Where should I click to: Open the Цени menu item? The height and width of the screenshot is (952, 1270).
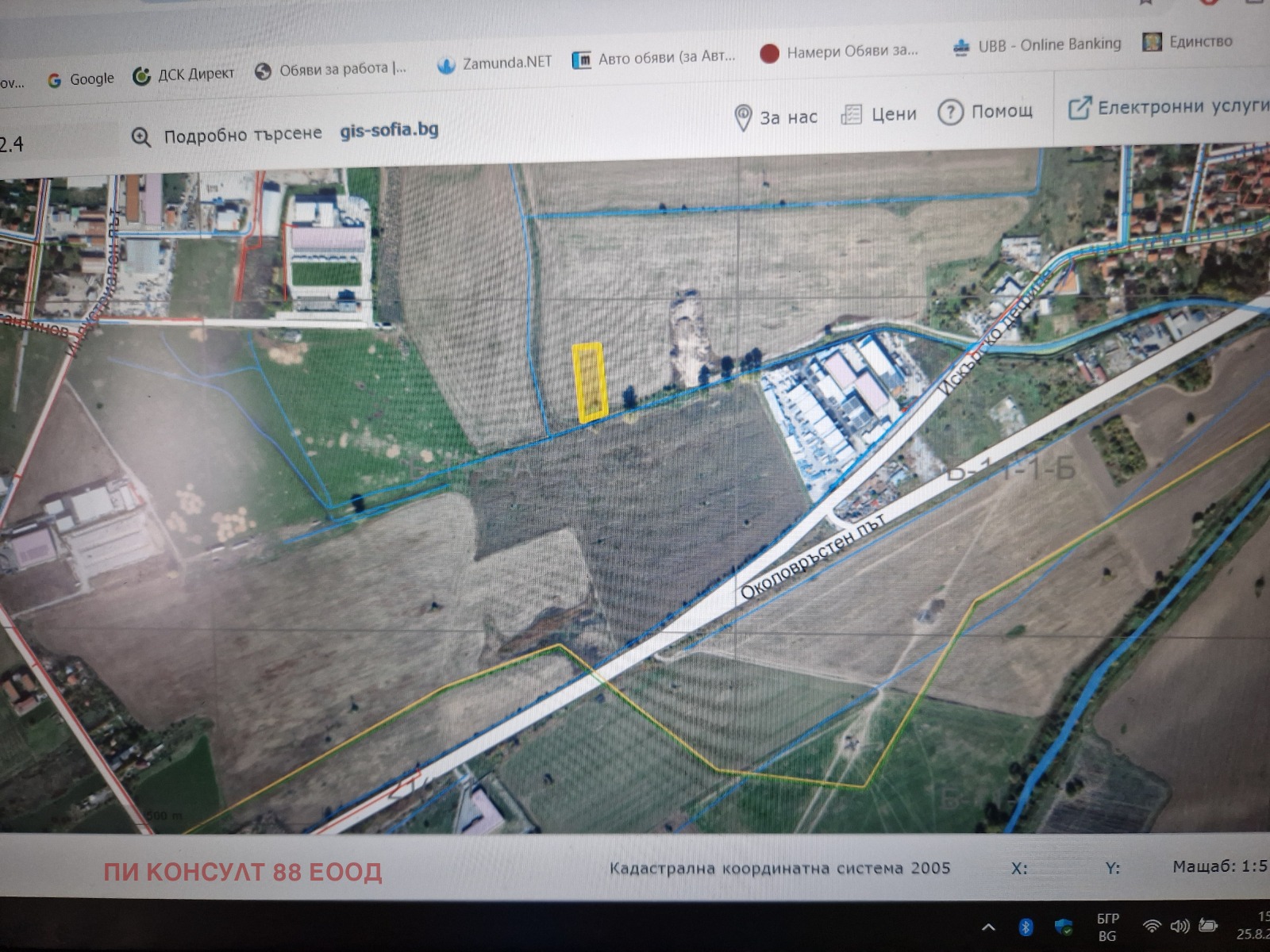879,114
